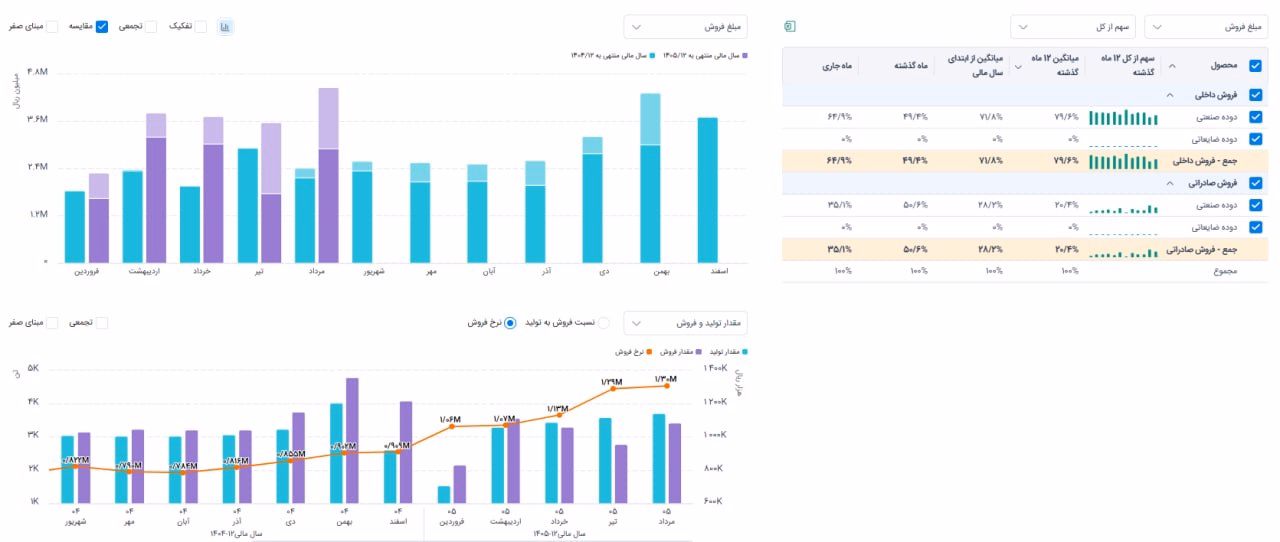Screen dimensions: 1280x542
Task: Sort by the ماه گذشته column header
Action: click(909, 65)
